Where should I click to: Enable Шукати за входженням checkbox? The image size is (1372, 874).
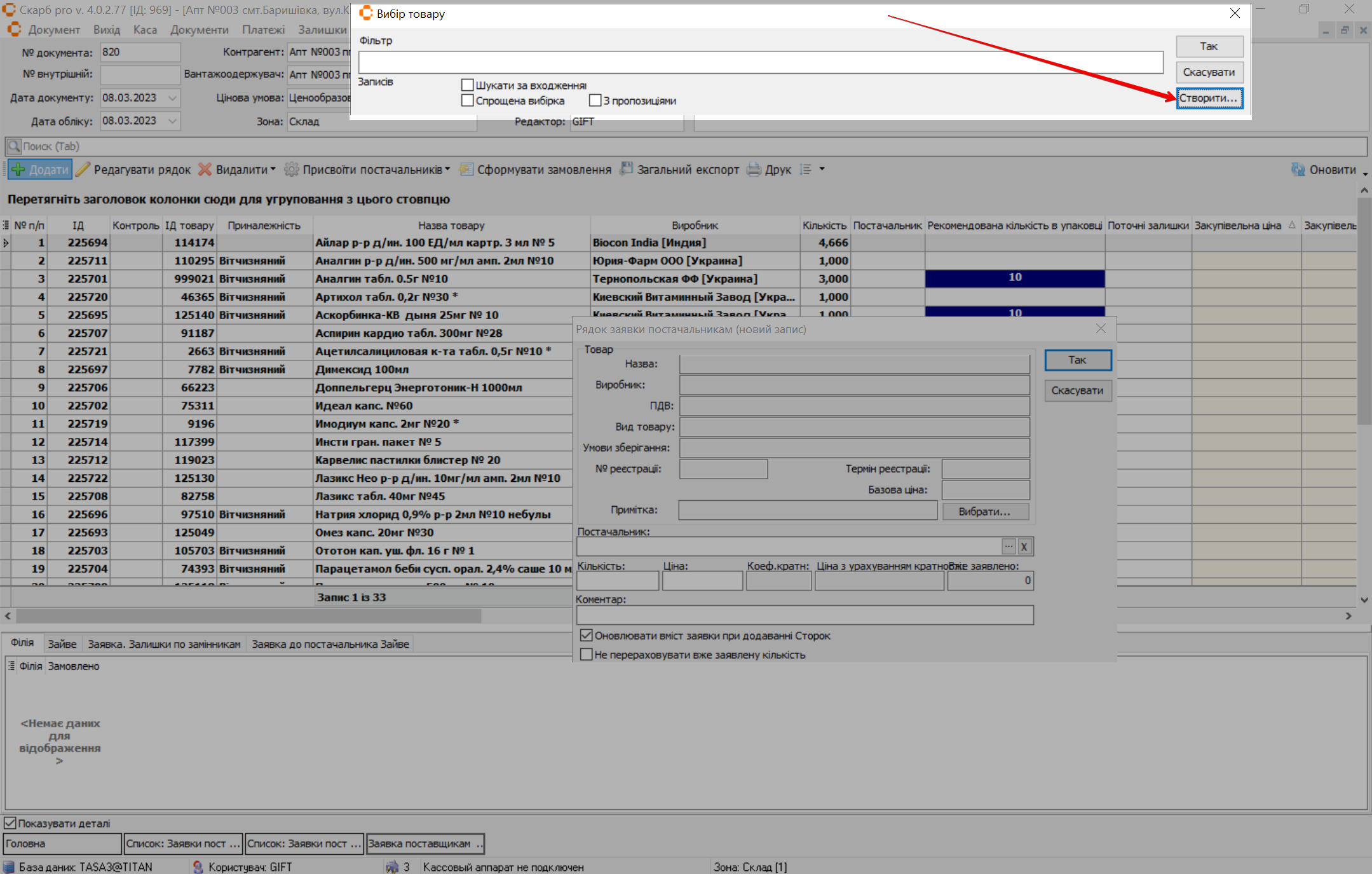(468, 85)
